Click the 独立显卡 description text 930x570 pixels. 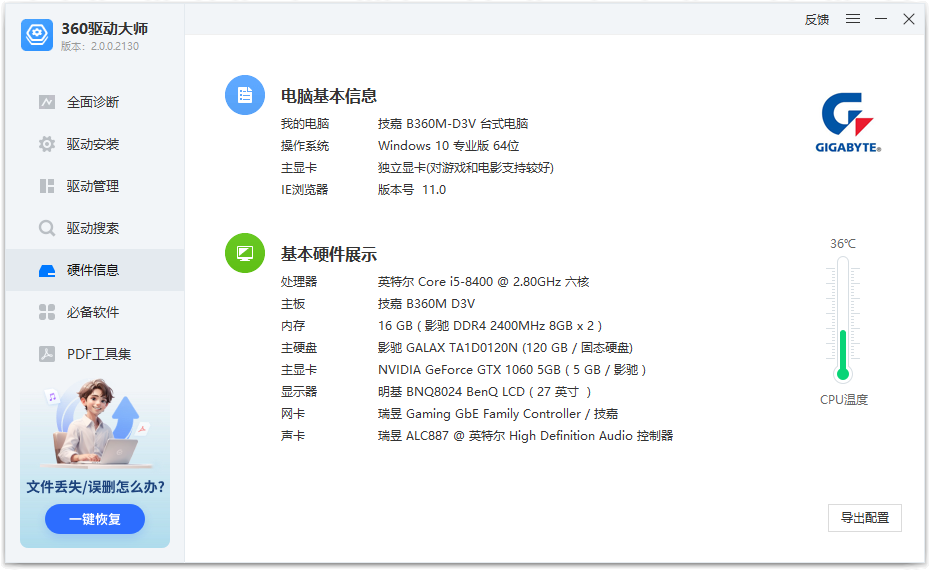[x=466, y=168]
